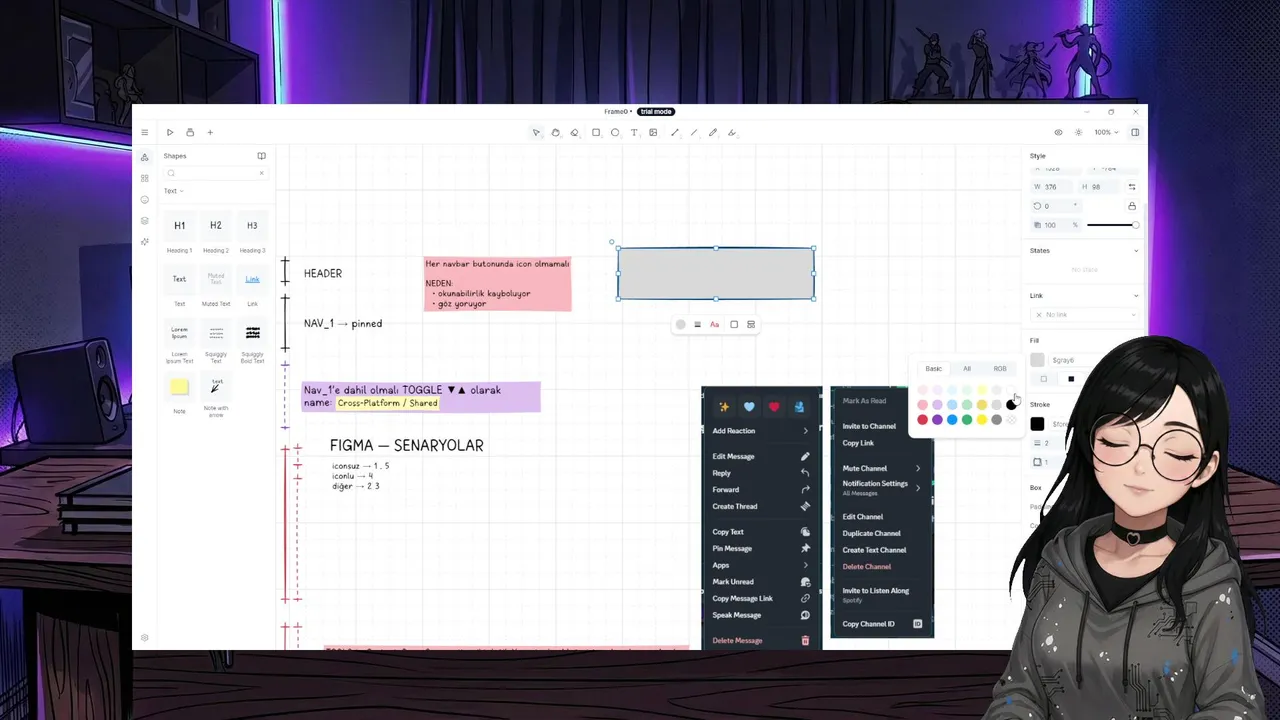The height and width of the screenshot is (720, 1280).
Task: Insert Heading 1 shape
Action: click(179, 226)
